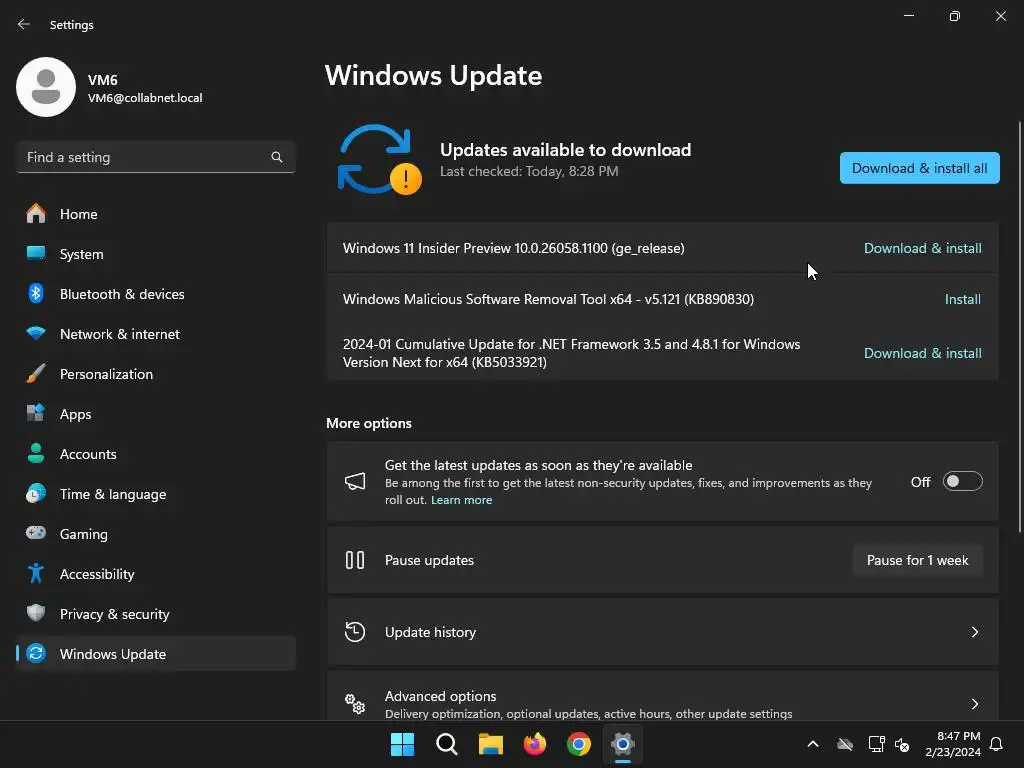The height and width of the screenshot is (768, 1024).
Task: Click the muted volume icon in system tray
Action: point(902,744)
